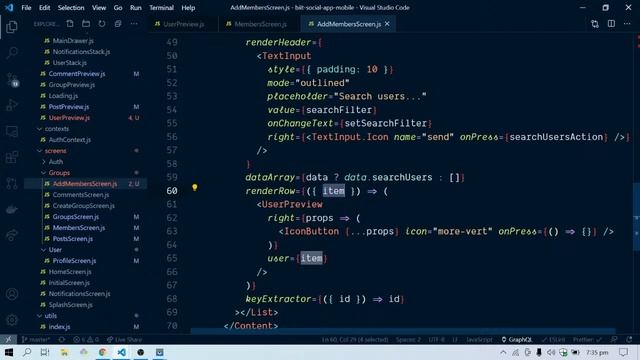Expand the Auth folder
The height and width of the screenshot is (360, 640).
(56, 162)
